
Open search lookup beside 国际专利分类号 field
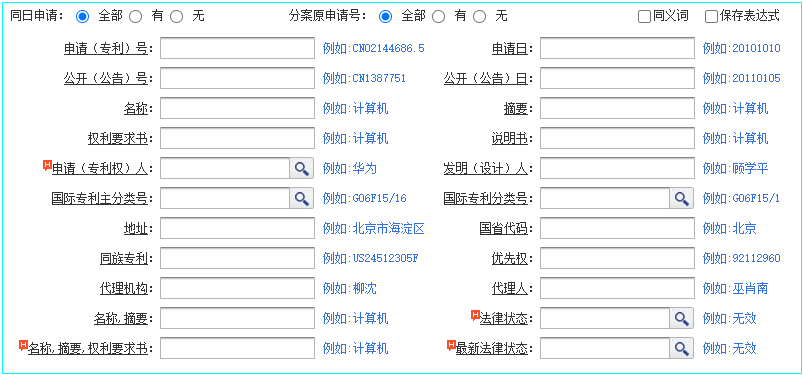point(682,198)
